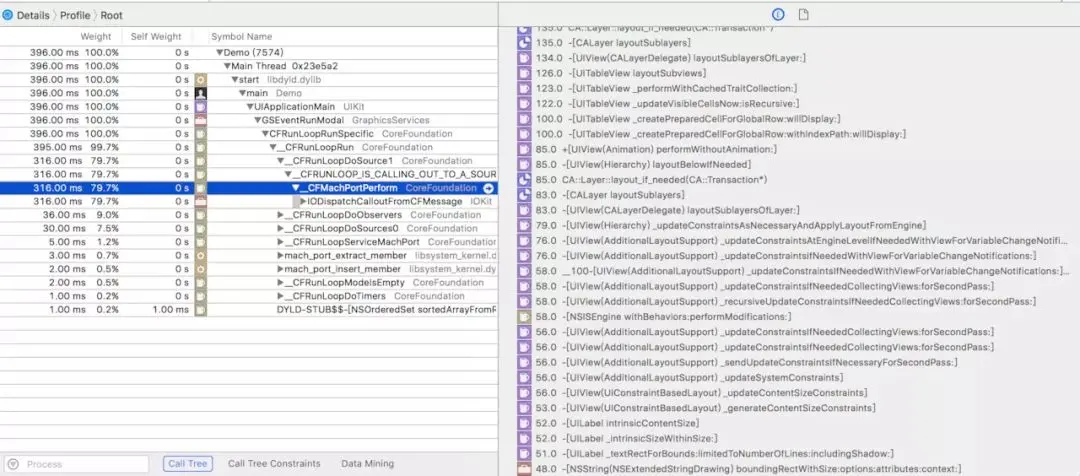The width and height of the screenshot is (1080, 476).
Task: Select Profile in the breadcrumb path
Action: coord(74,14)
